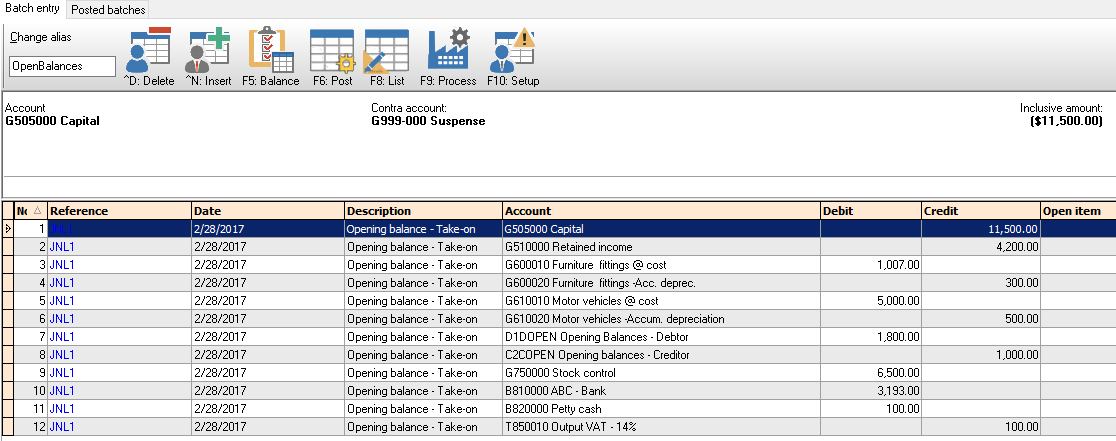Click the F6 Post batch icon
Viewport: 1116px width, 441px height.
pos(332,50)
